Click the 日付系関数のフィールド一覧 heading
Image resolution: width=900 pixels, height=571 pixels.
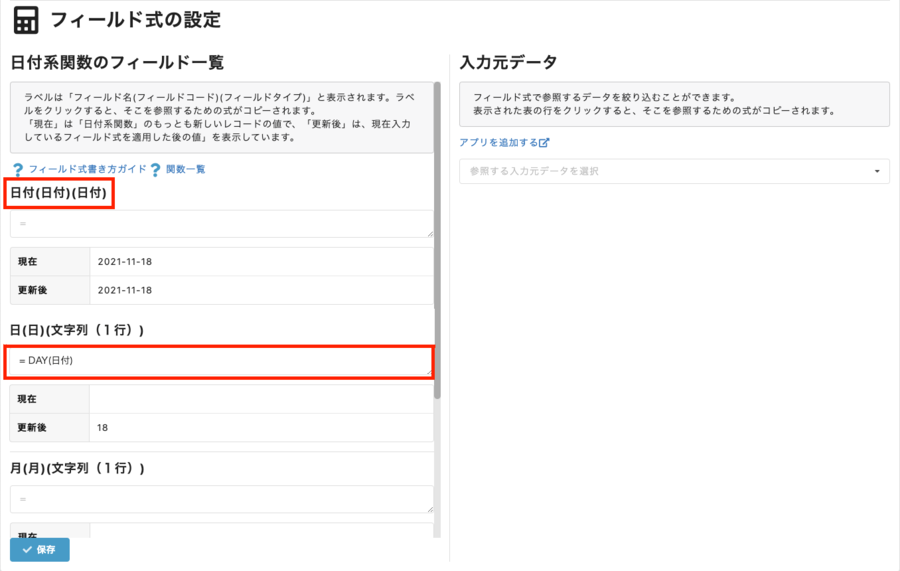117,62
